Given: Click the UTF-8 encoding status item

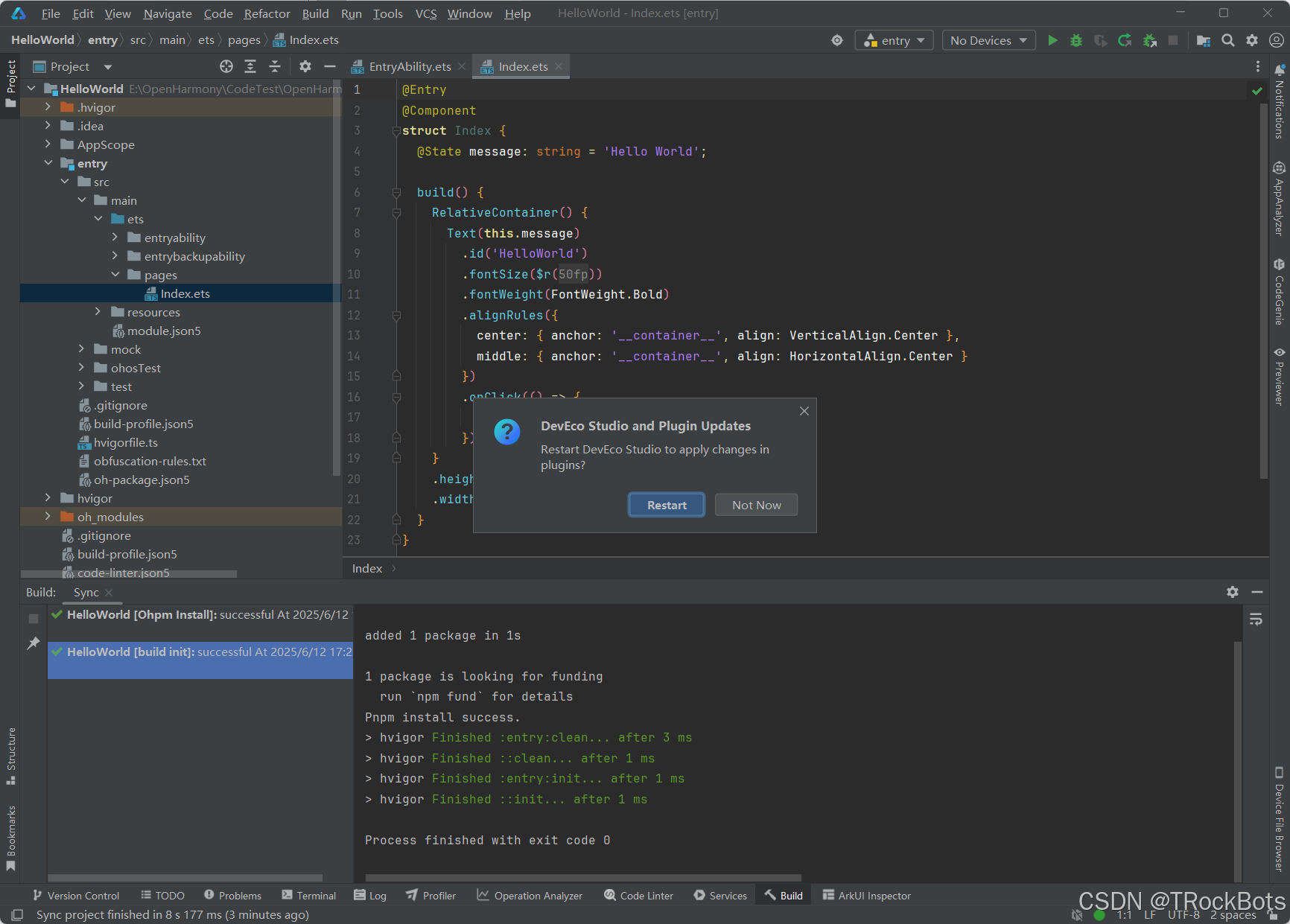Looking at the screenshot, I should pos(1183,914).
